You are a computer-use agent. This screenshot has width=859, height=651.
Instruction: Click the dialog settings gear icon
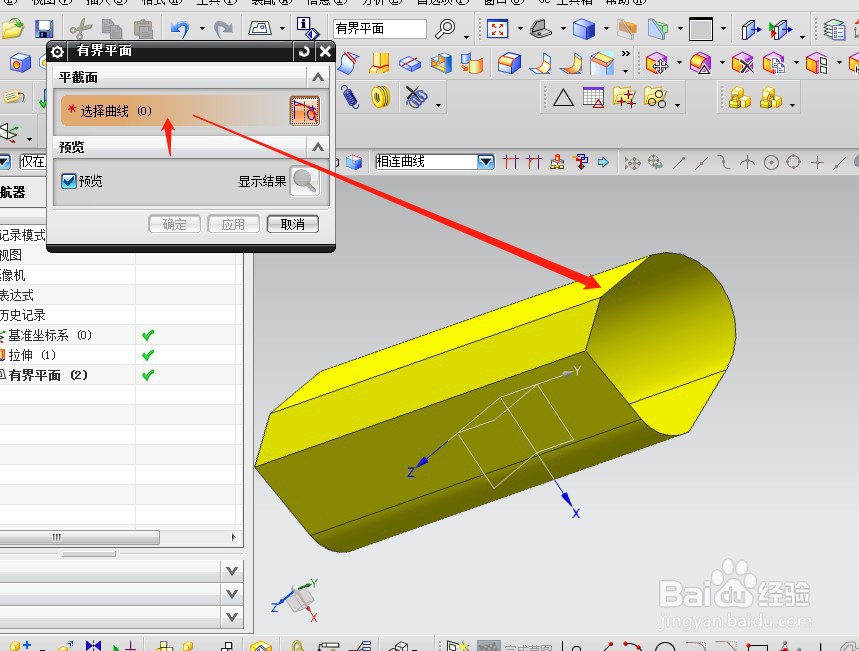tap(57, 52)
